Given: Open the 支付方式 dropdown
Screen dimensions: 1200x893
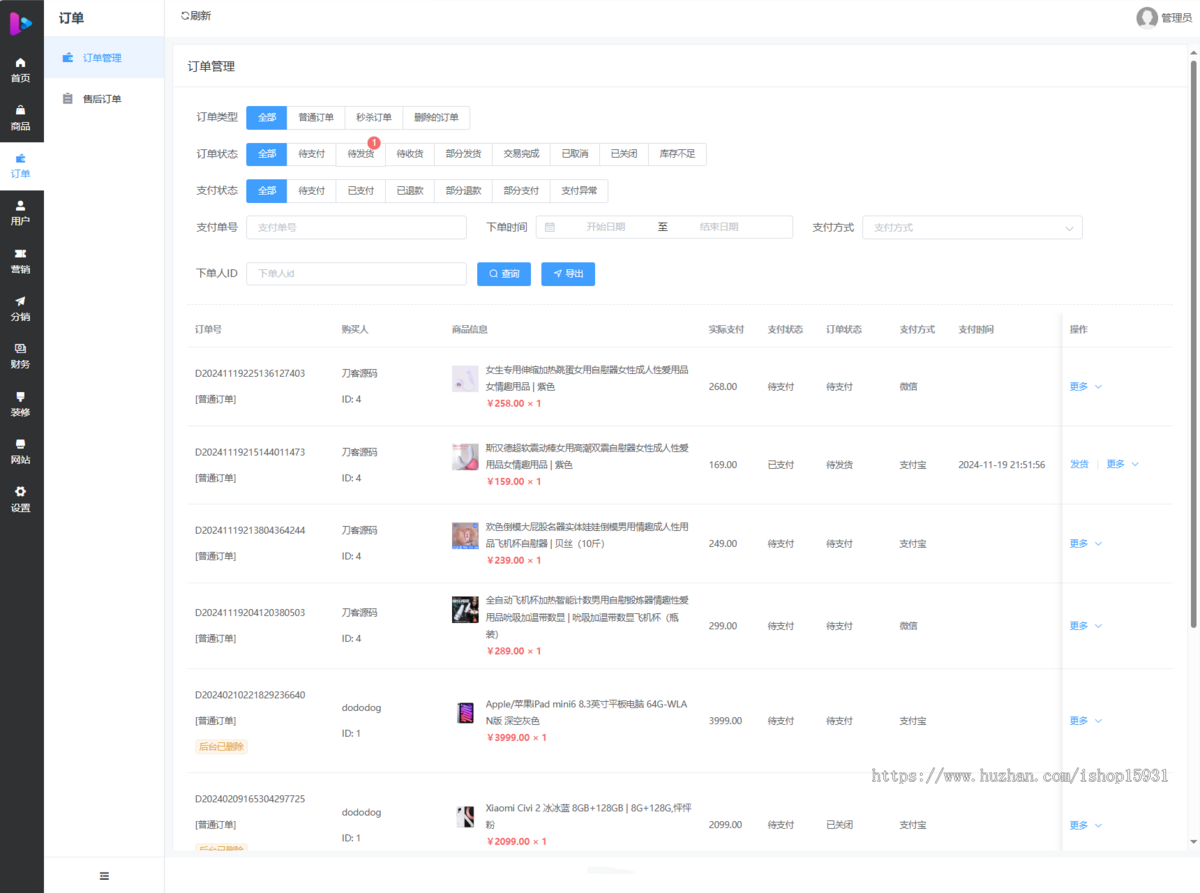Looking at the screenshot, I should click(972, 227).
